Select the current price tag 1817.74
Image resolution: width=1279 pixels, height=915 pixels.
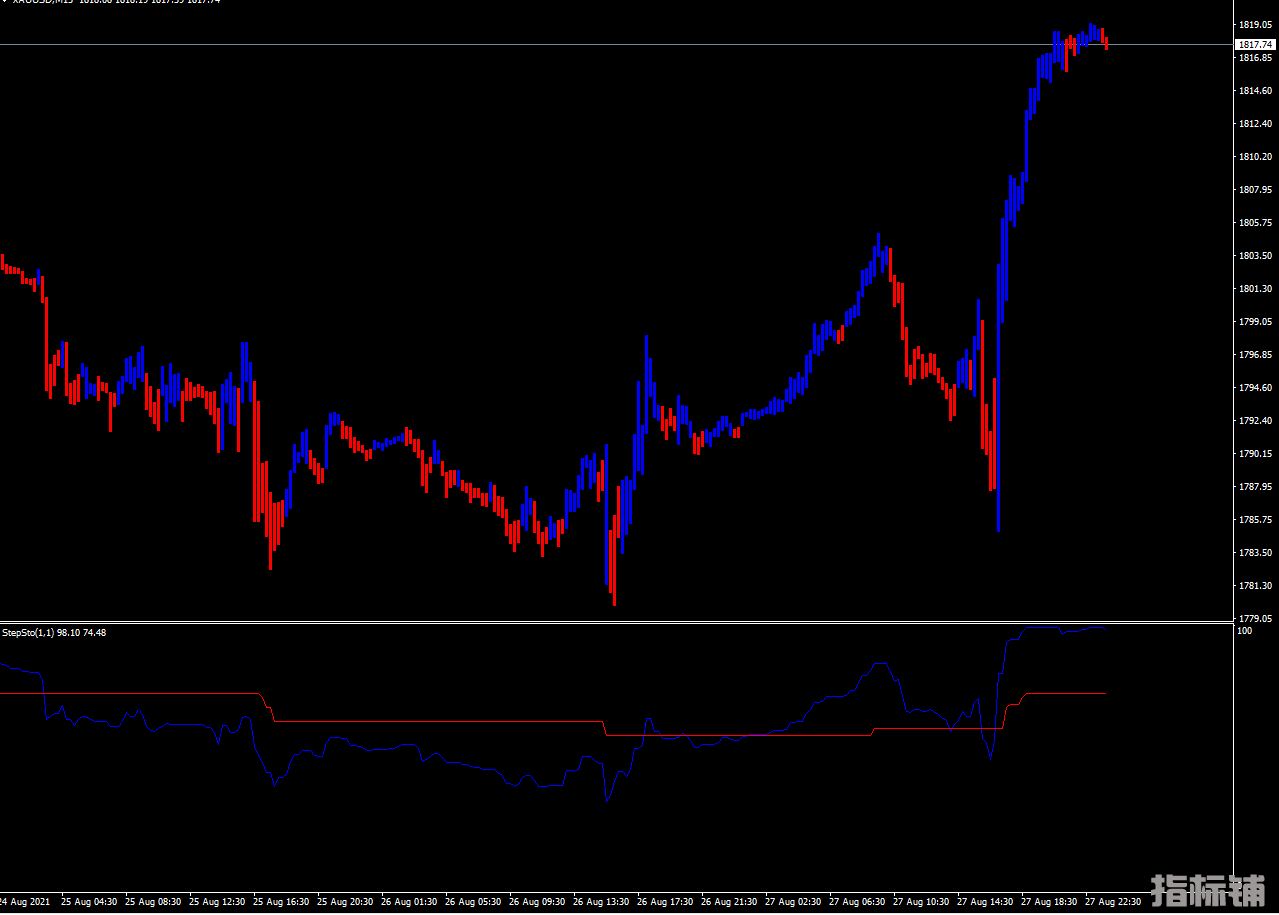1254,45
